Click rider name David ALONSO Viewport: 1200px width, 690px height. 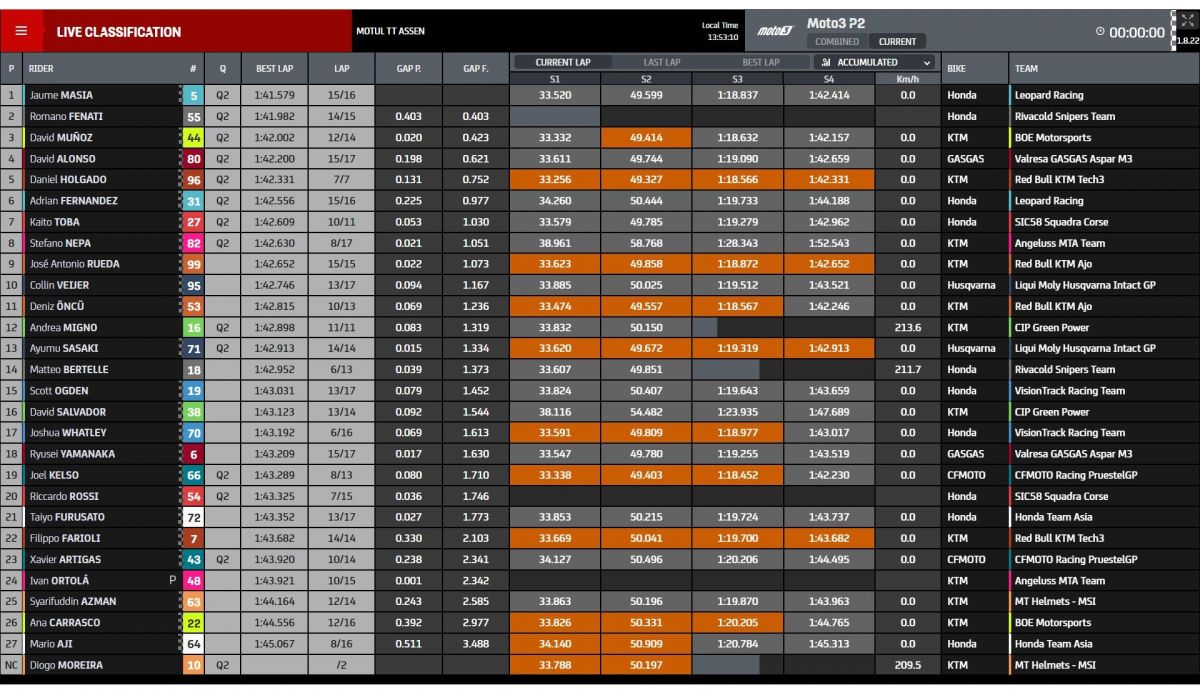60,159
